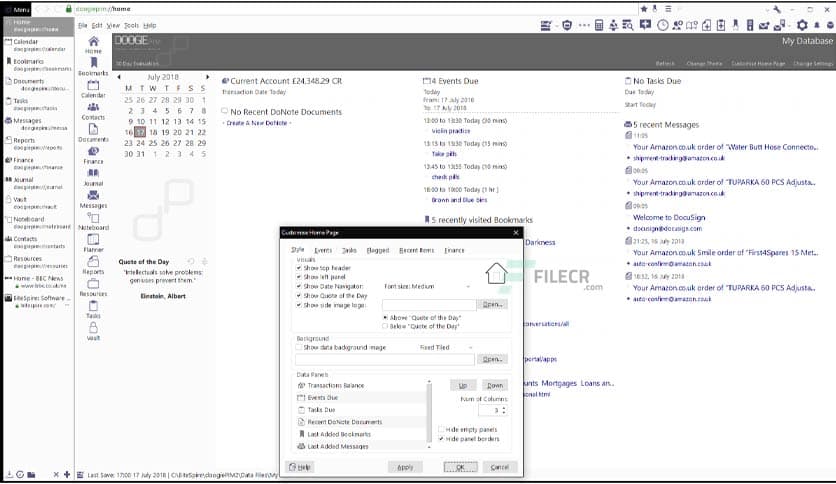Enable Hide empty panels checkbox
Screen dimensions: 836x484
[x=441, y=430]
